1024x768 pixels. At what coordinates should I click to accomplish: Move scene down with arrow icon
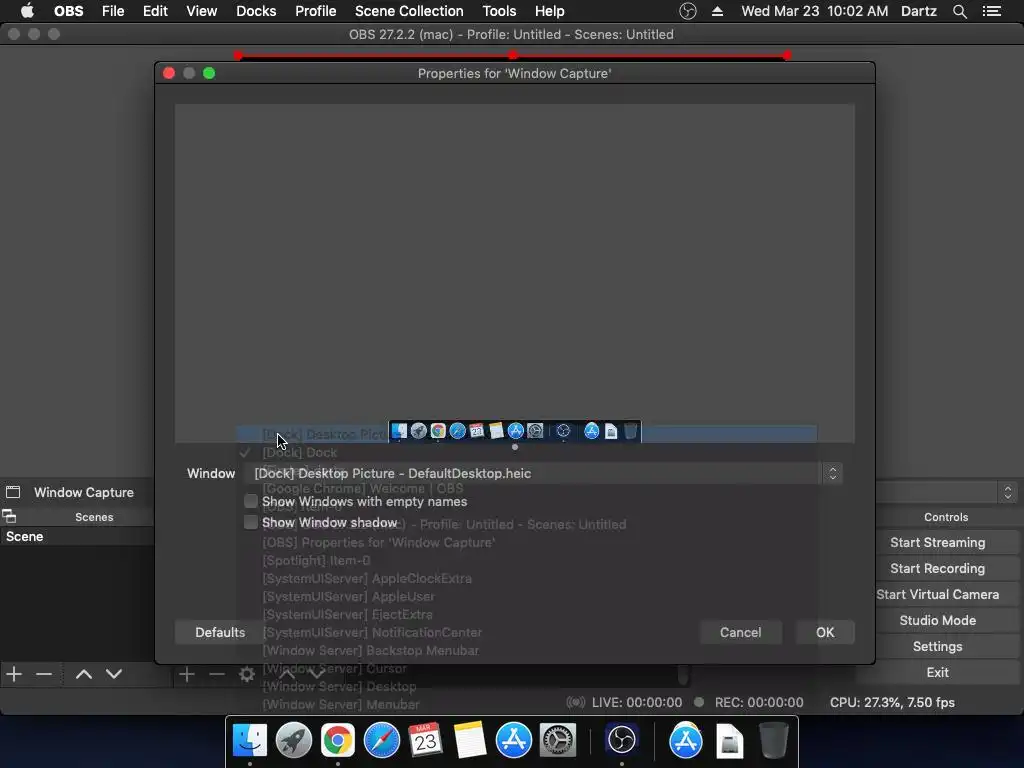pyautogui.click(x=114, y=674)
